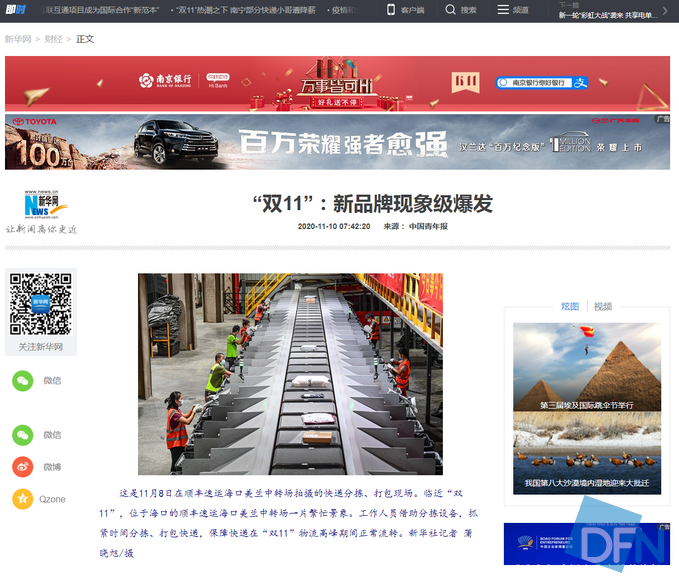Share to Qzone via star icon
Screen dimensions: 679x585
click(23, 499)
